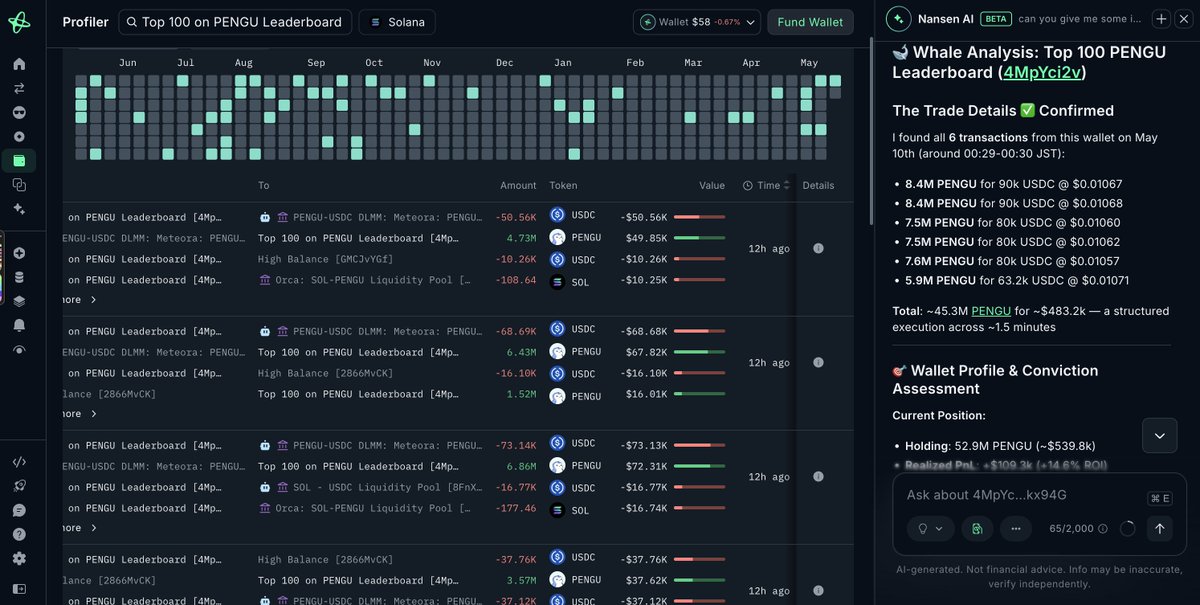1200x605 pixels.
Task: Open the lightbulb mode dropdown in chat box
Action: point(930,528)
